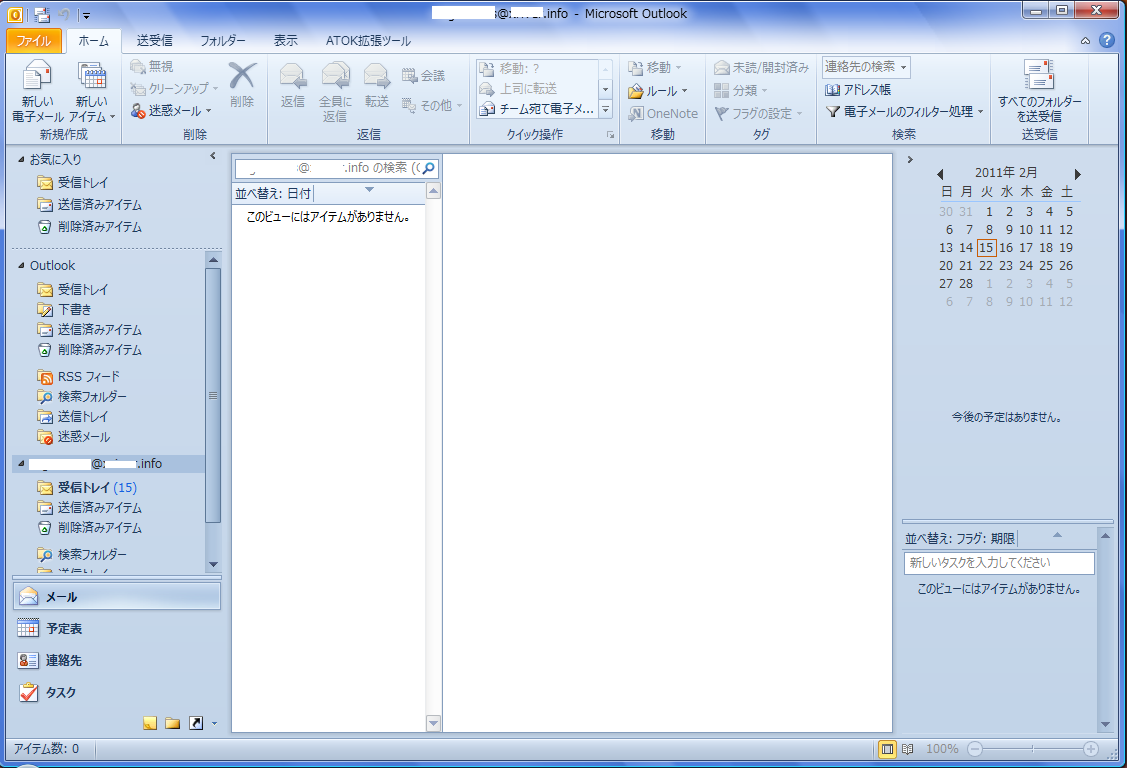Image resolution: width=1127 pixels, height=768 pixels.
Task: Open the アドレス帳 address book
Action: [858, 90]
